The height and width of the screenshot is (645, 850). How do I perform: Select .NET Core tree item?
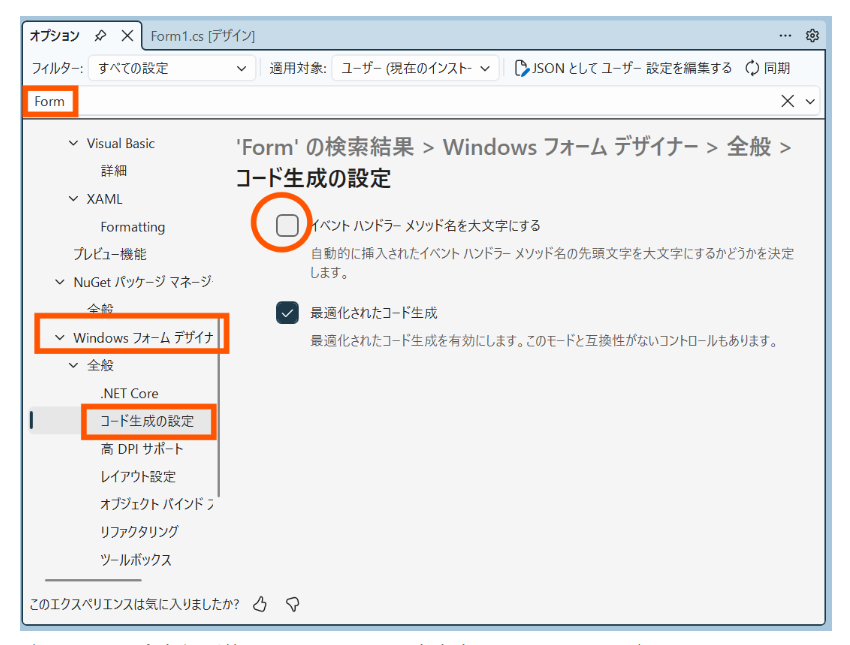130,393
